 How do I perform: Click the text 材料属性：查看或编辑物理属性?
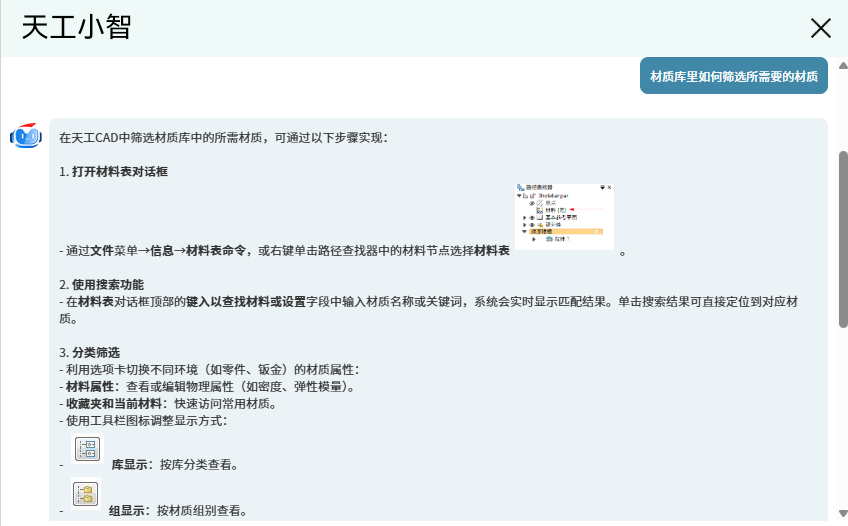tap(210, 387)
